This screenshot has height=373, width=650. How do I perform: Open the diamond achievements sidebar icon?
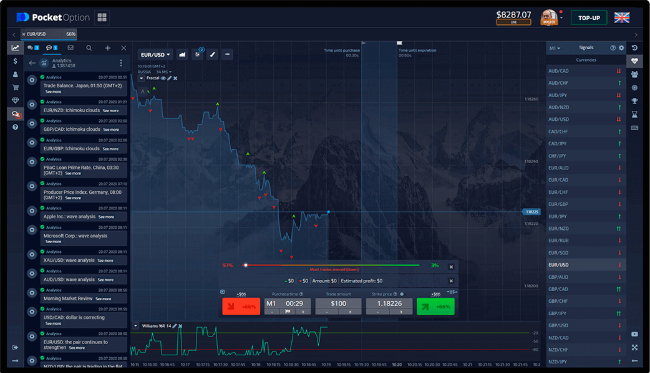point(15,100)
